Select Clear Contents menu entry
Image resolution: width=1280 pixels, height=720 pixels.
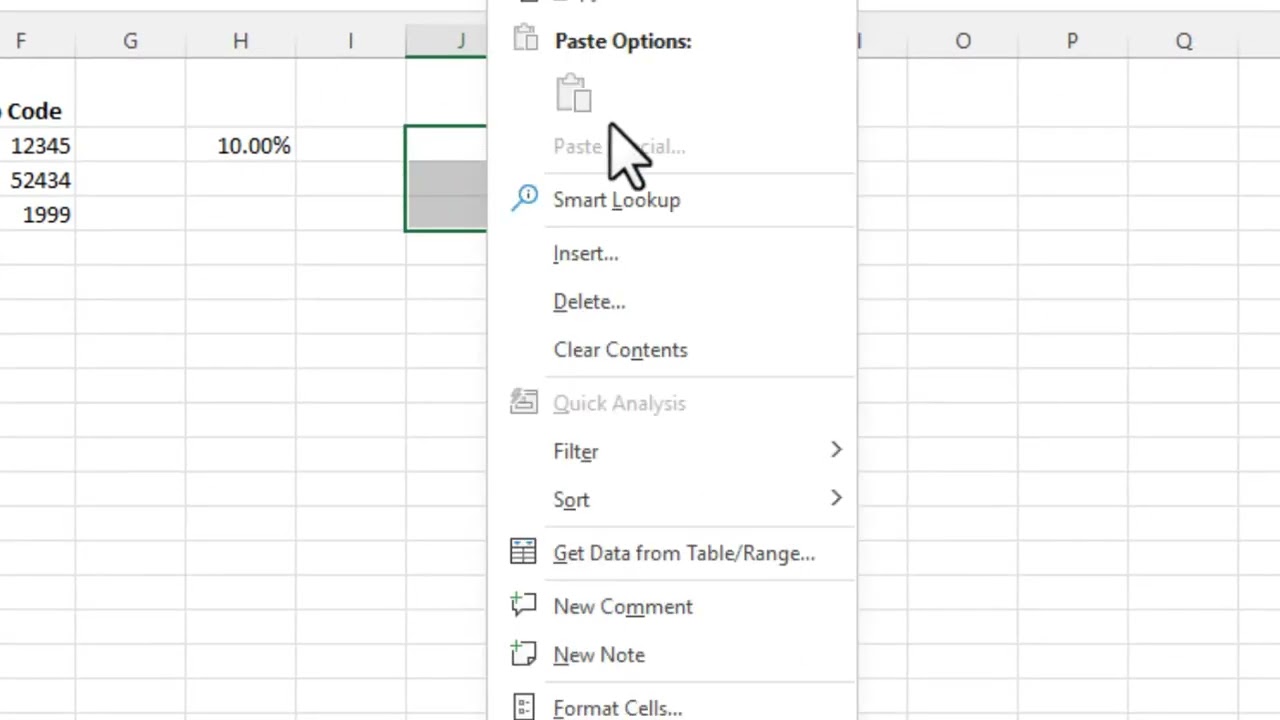[x=620, y=350]
